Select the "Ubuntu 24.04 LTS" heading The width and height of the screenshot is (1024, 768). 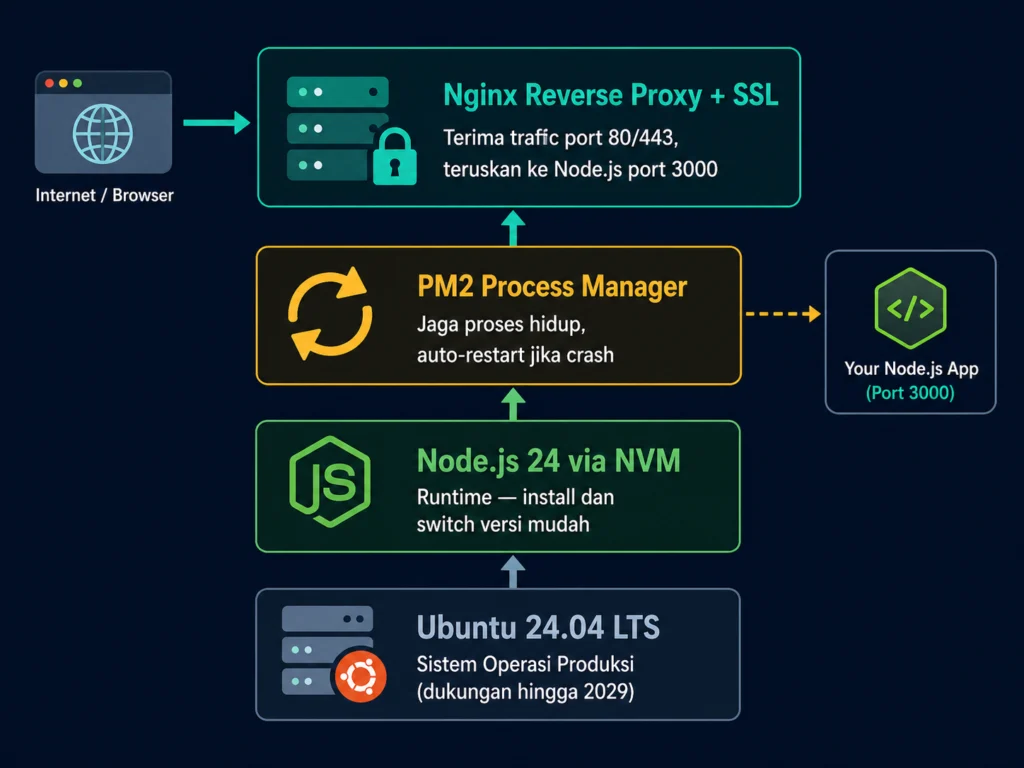pos(538,627)
